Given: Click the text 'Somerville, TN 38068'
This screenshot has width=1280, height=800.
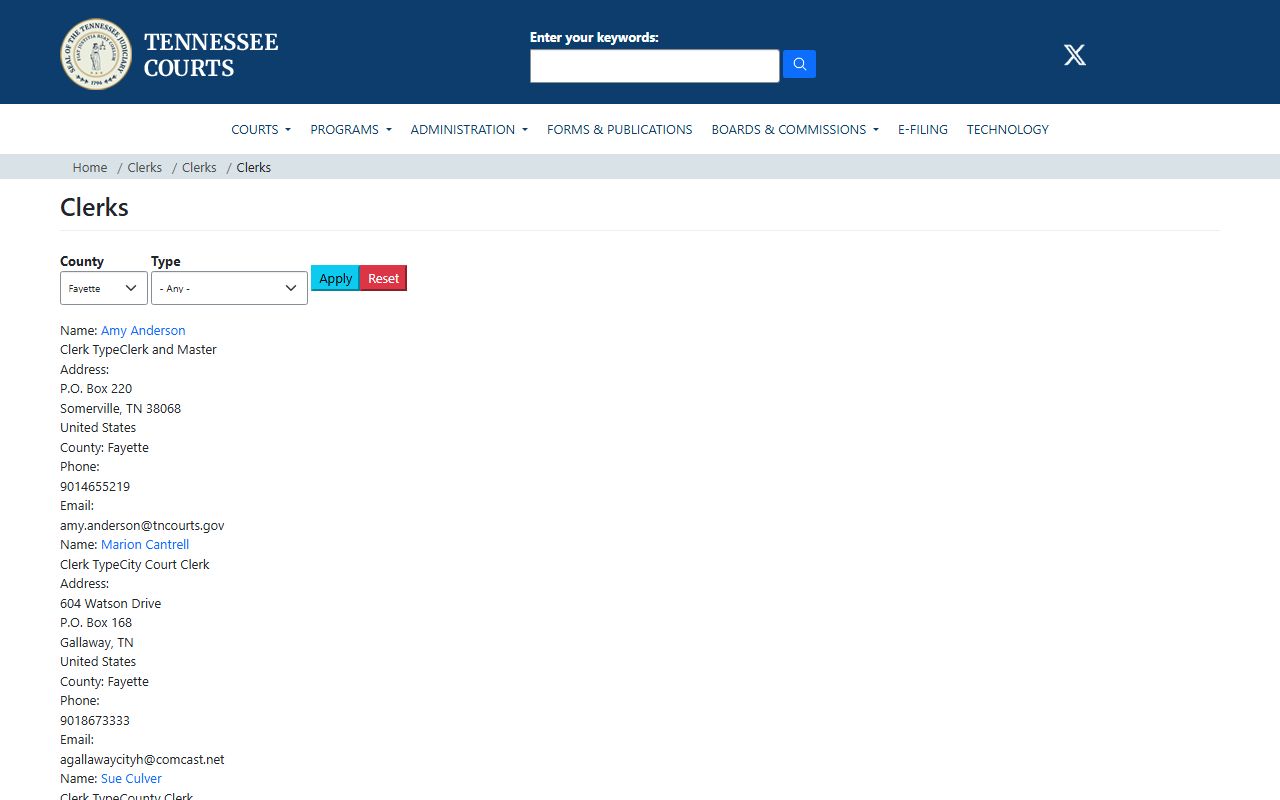Looking at the screenshot, I should (120, 408).
